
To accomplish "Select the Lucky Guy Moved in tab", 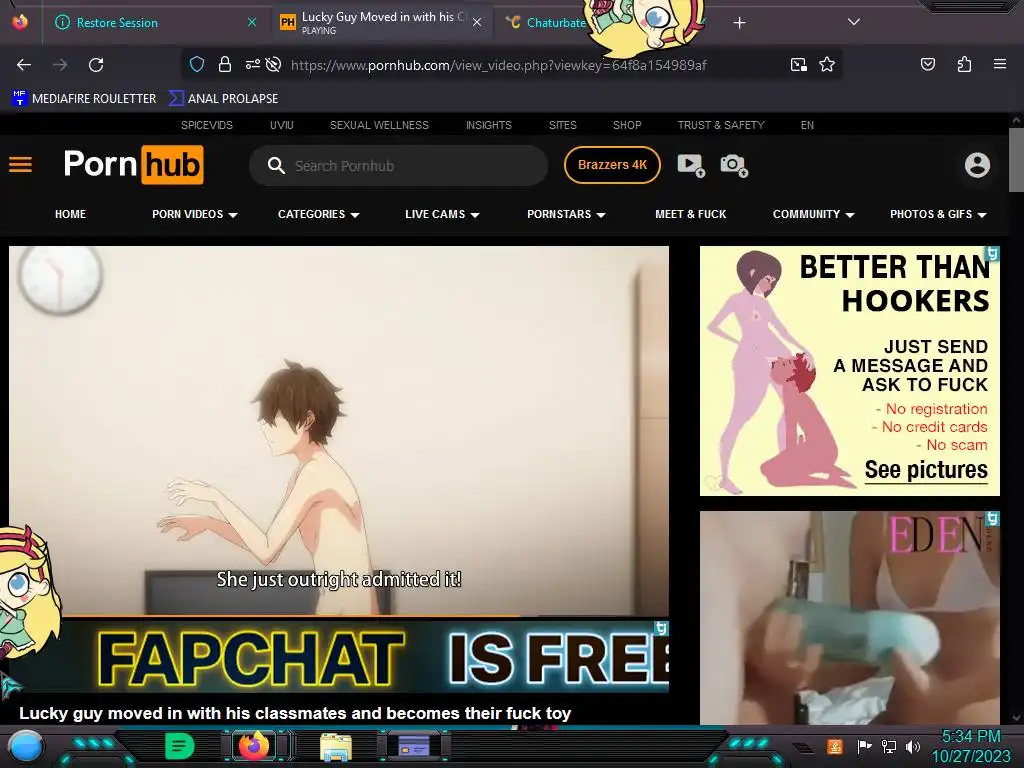I will coord(382,23).
